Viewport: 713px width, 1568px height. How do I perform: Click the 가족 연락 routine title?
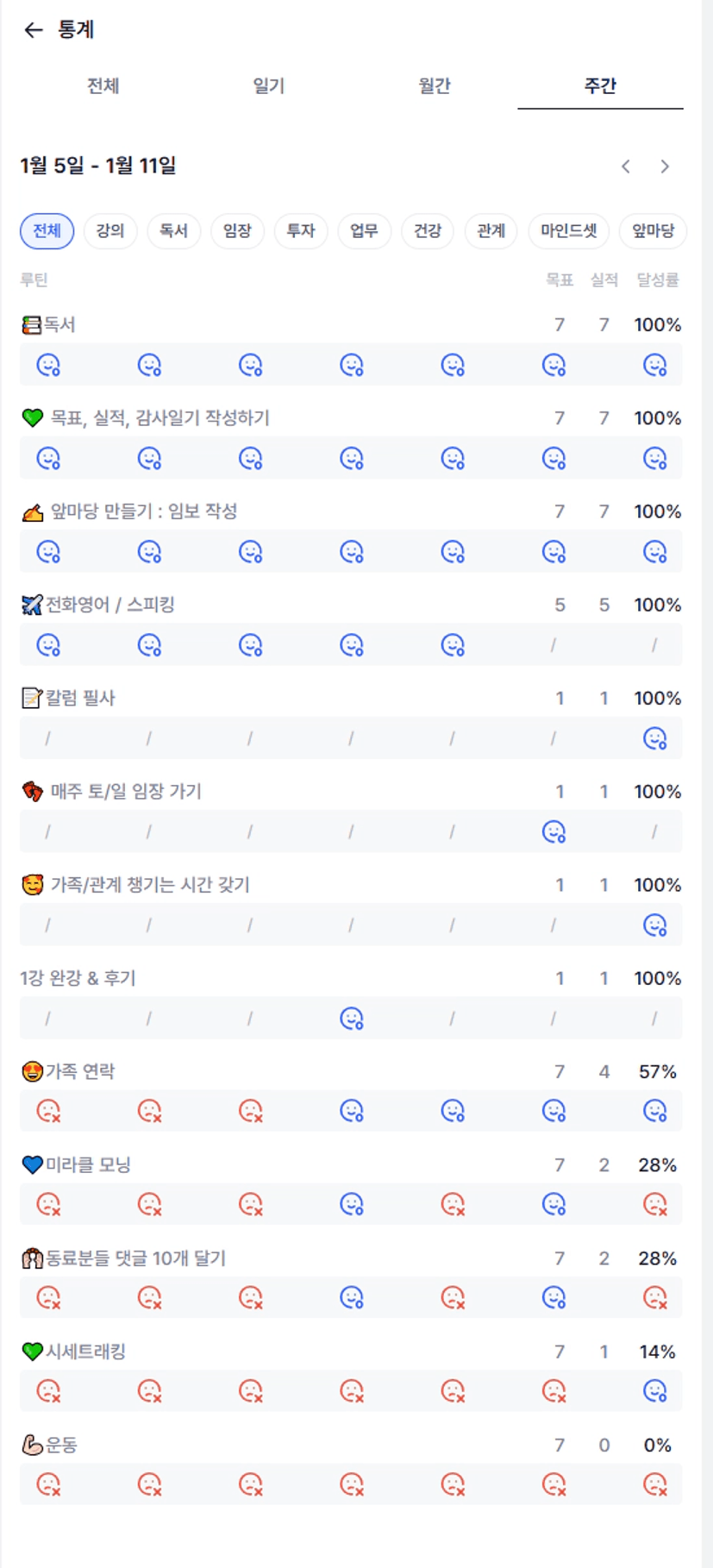click(80, 1072)
